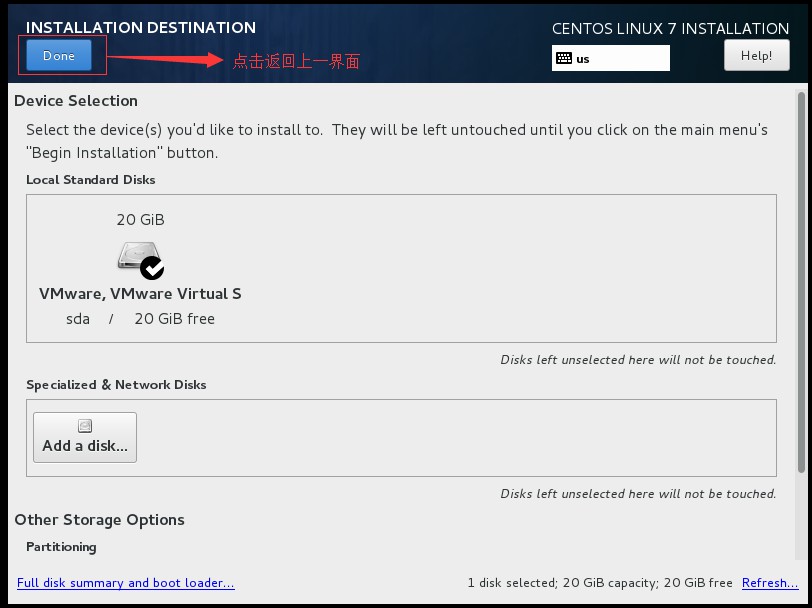812x608 pixels.
Task: Click the Done button
Action: [59, 56]
